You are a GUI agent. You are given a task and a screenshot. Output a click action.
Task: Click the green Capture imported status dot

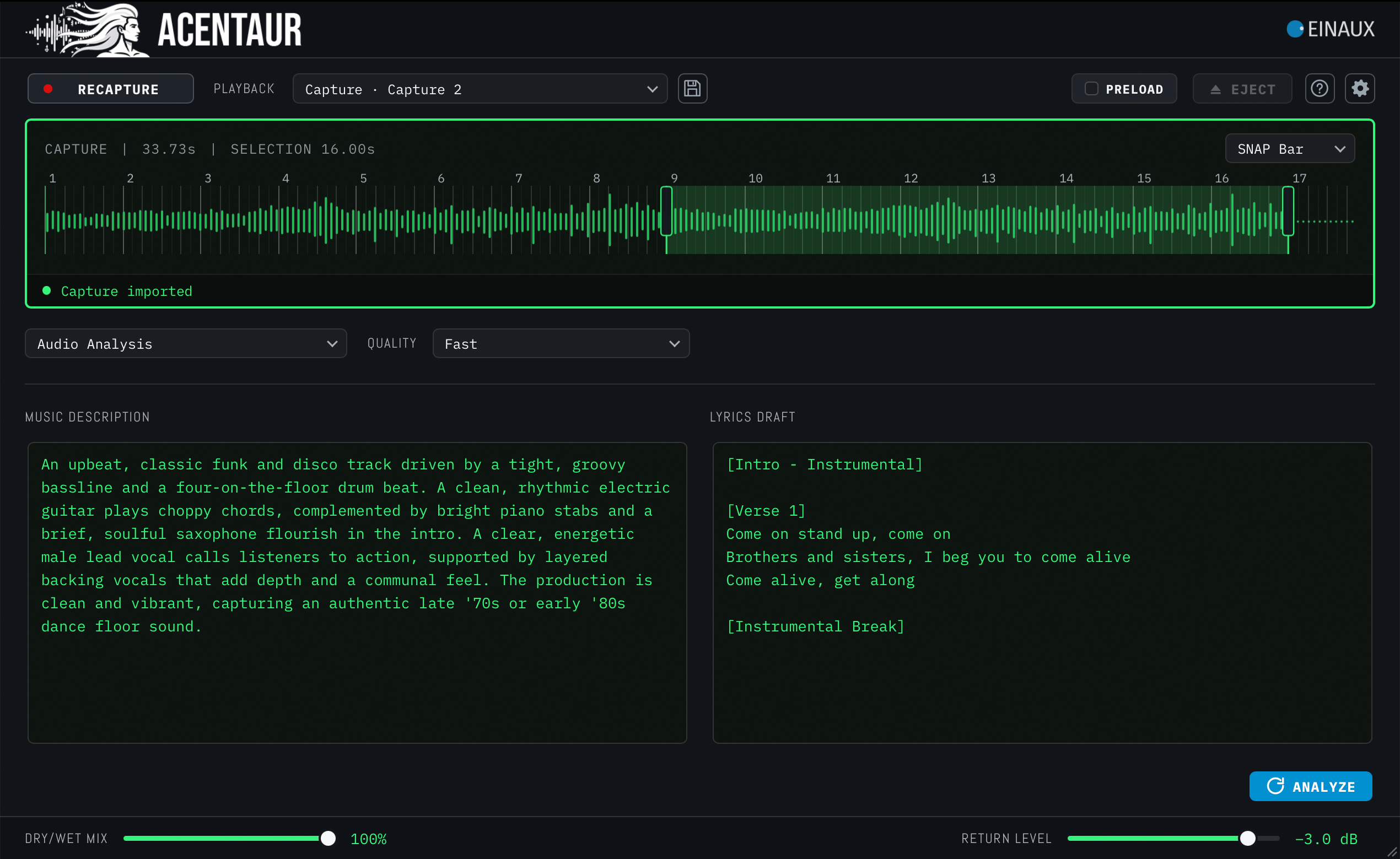tap(47, 291)
